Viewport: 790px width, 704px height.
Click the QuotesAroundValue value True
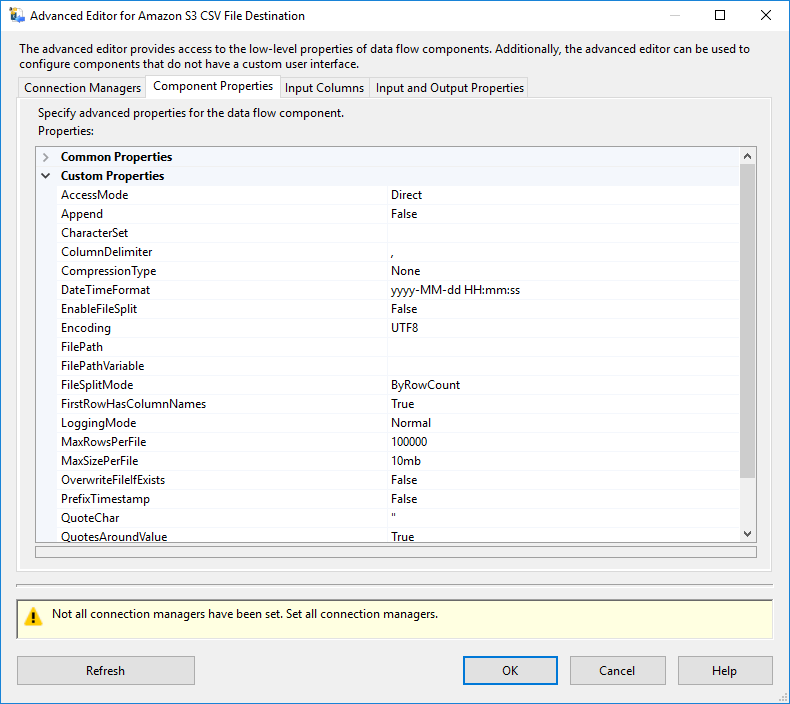pos(403,537)
